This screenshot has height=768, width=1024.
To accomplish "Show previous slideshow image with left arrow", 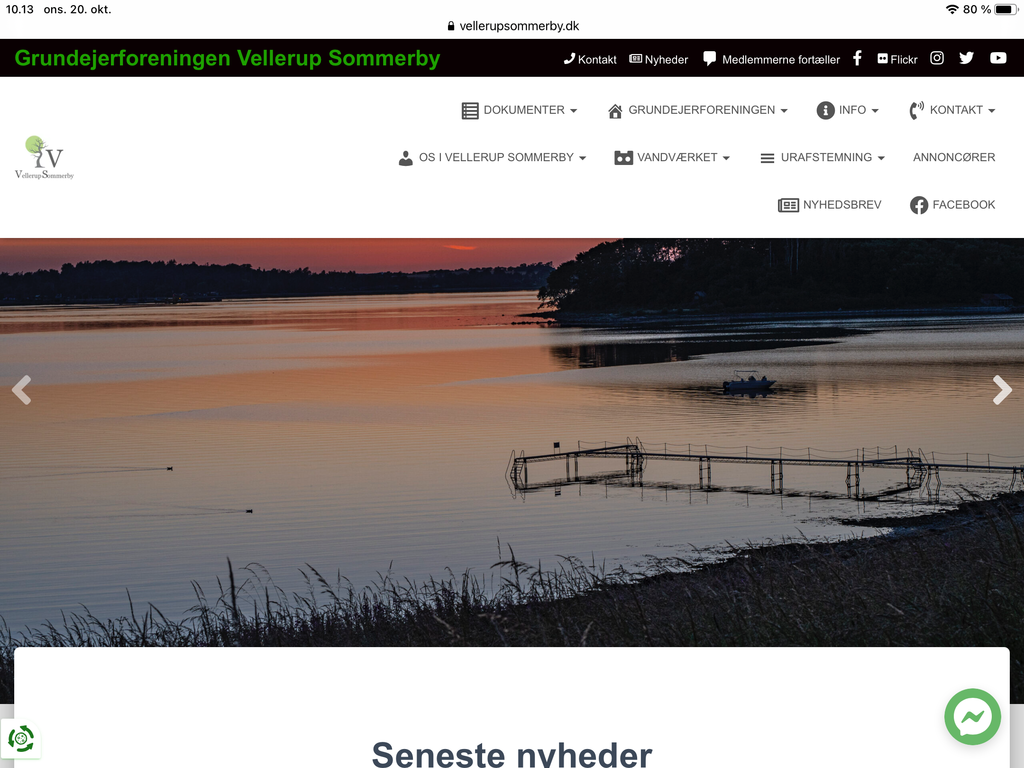I will tap(22, 390).
